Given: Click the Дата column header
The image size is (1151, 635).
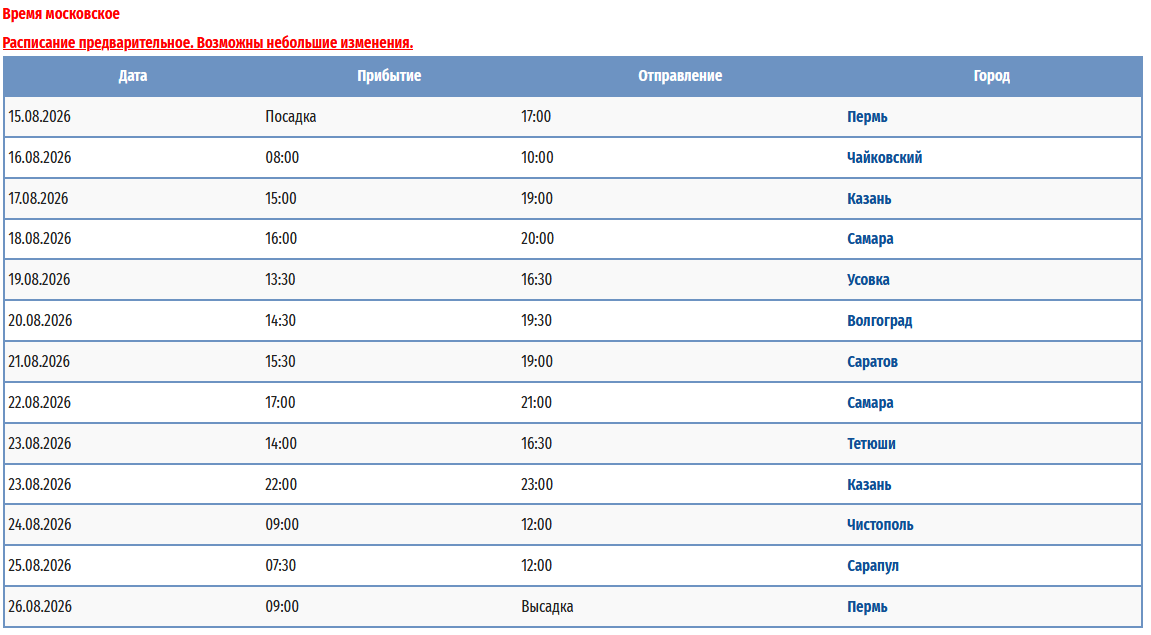Looking at the screenshot, I should point(133,76).
